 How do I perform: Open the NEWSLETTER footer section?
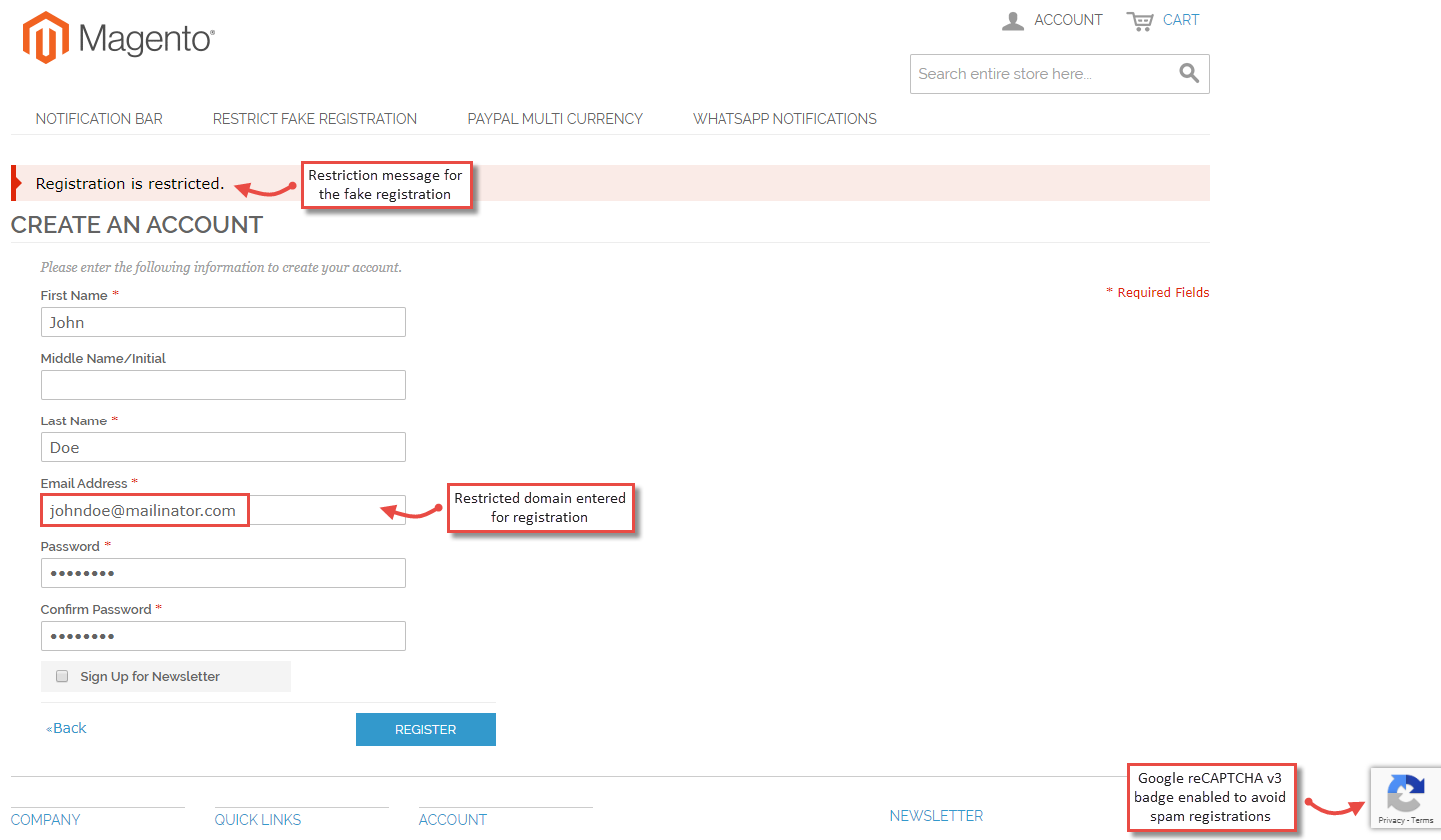(936, 815)
